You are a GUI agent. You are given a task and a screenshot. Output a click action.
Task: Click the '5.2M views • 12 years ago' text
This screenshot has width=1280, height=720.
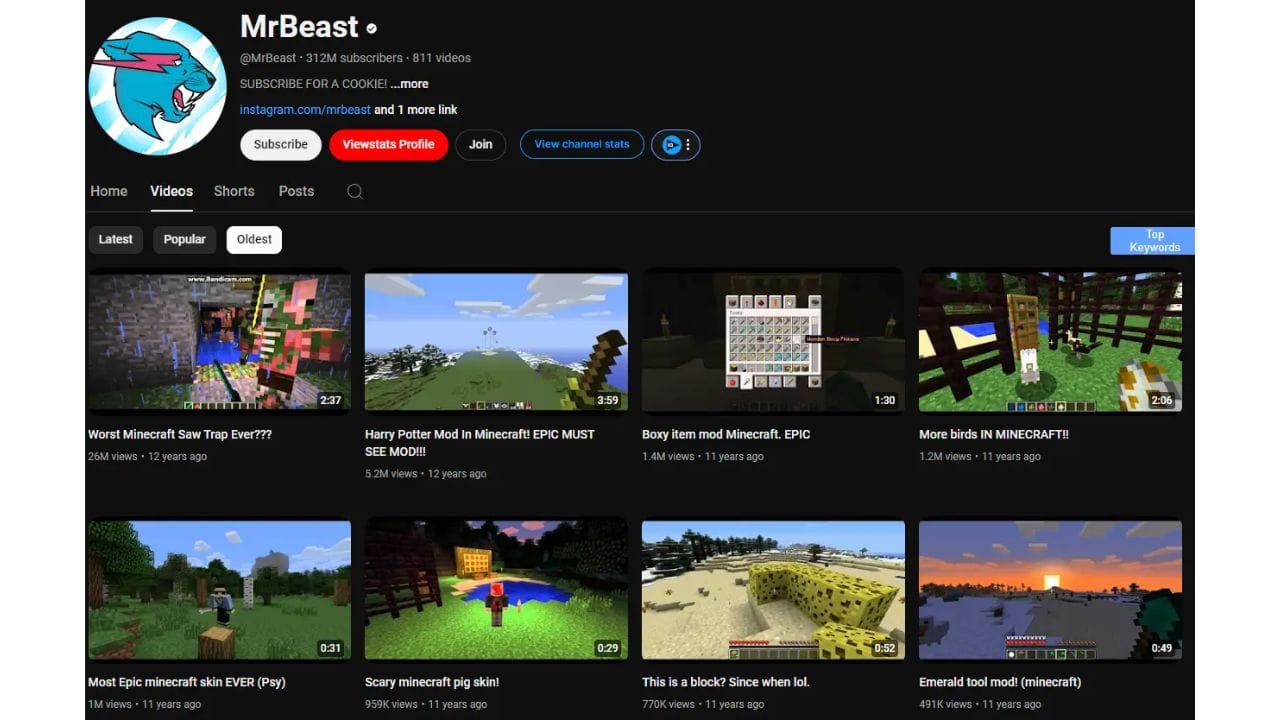[426, 474]
